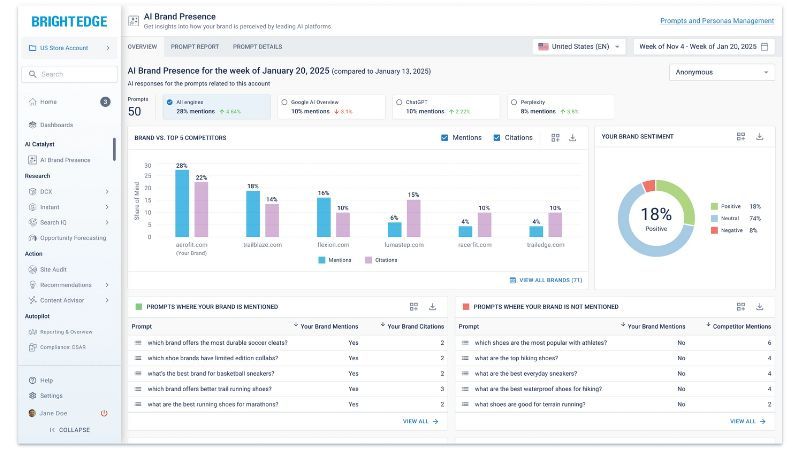Screen dimensions: 800x450
Task: Click the home notification badge
Action: [105, 102]
